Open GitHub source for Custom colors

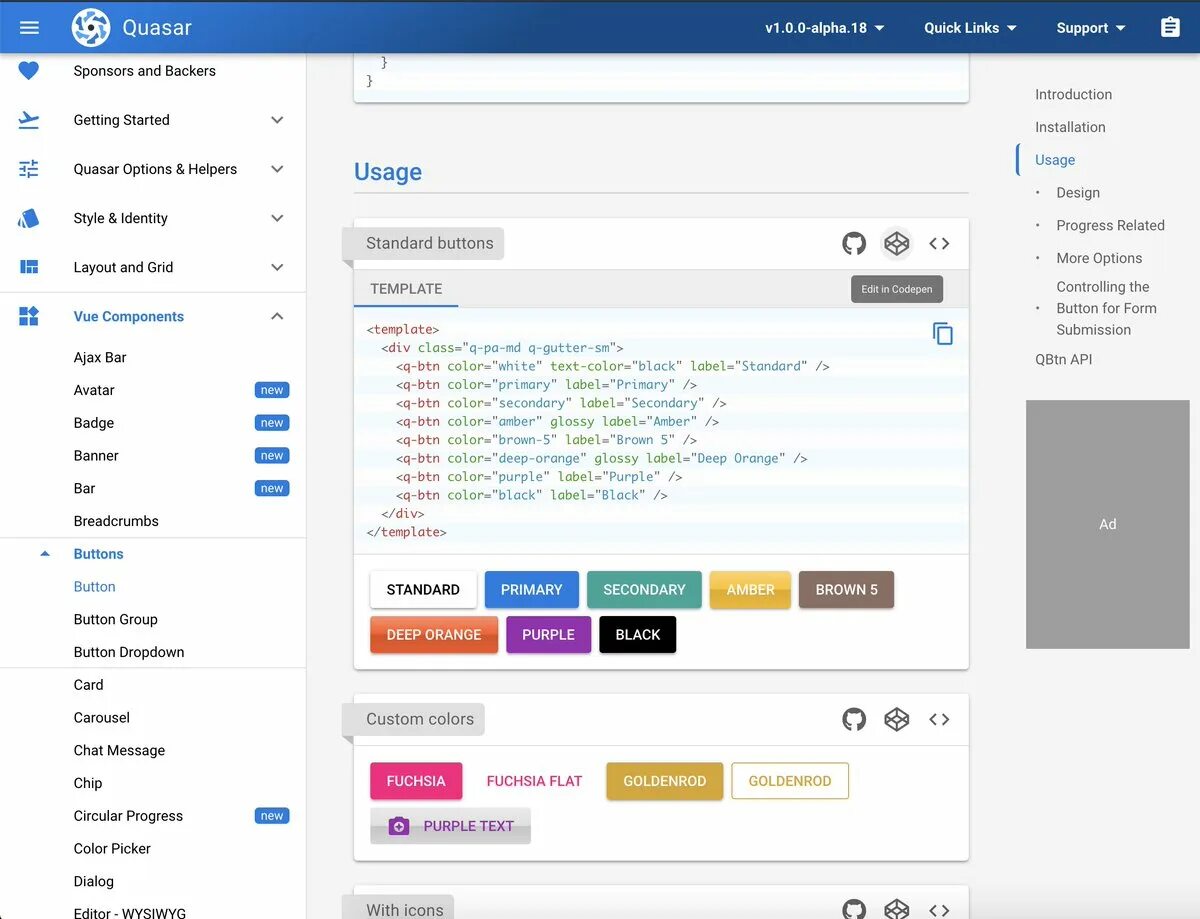click(854, 719)
